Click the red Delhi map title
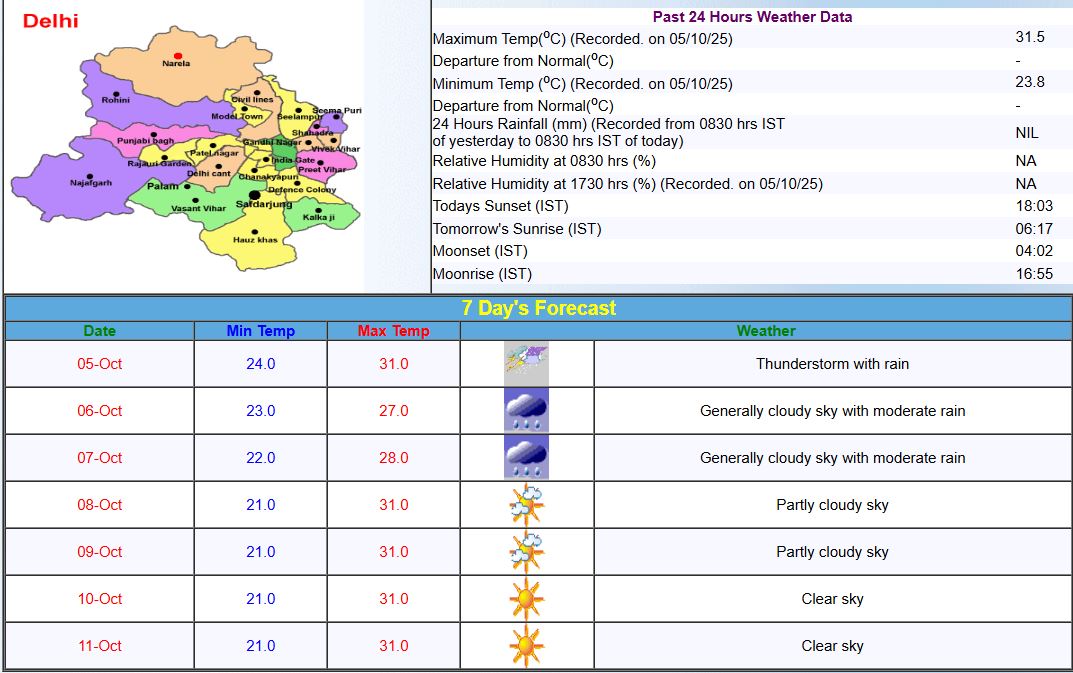The image size is (1073, 673). pyautogui.click(x=50, y=21)
